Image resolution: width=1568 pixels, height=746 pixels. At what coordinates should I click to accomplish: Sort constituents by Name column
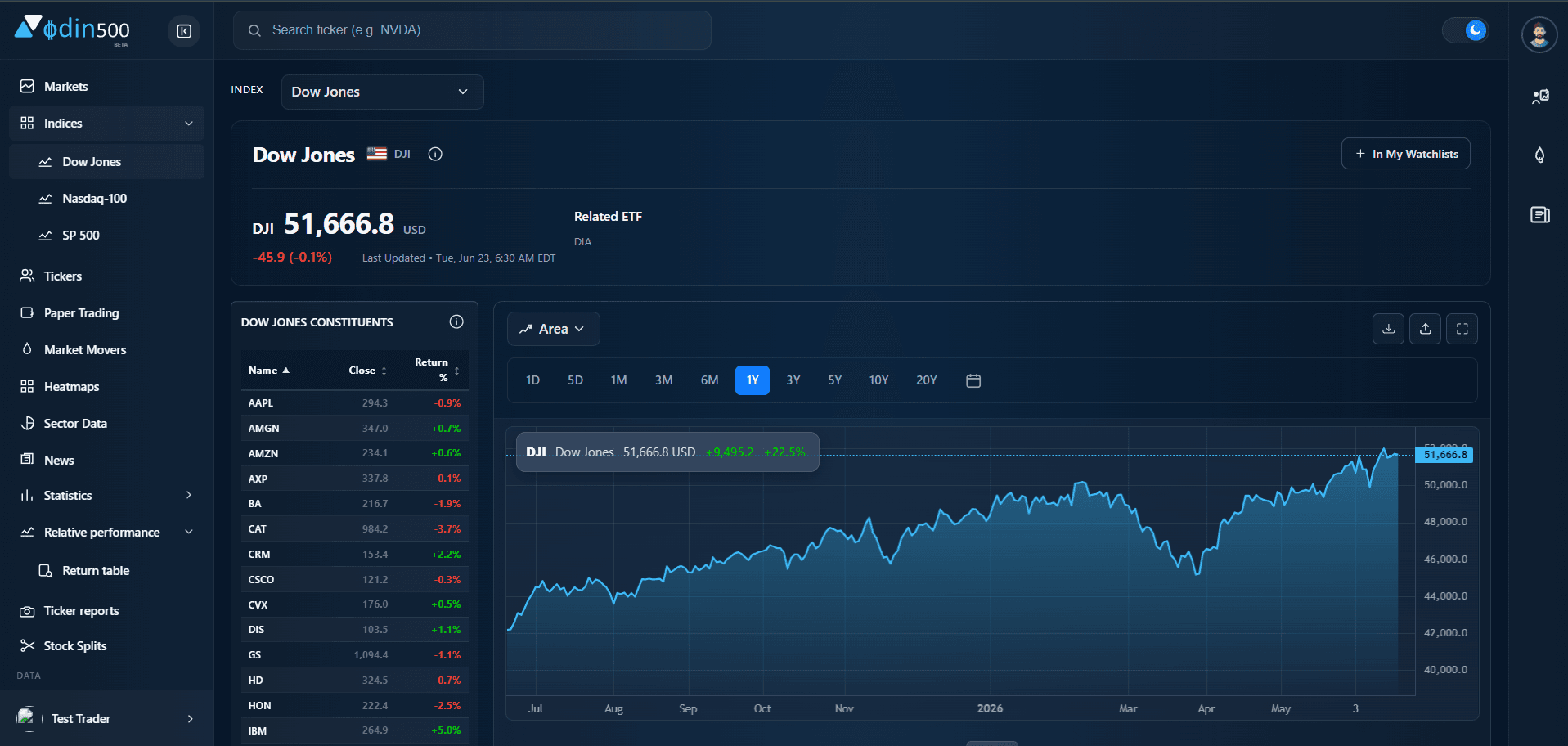[268, 371]
